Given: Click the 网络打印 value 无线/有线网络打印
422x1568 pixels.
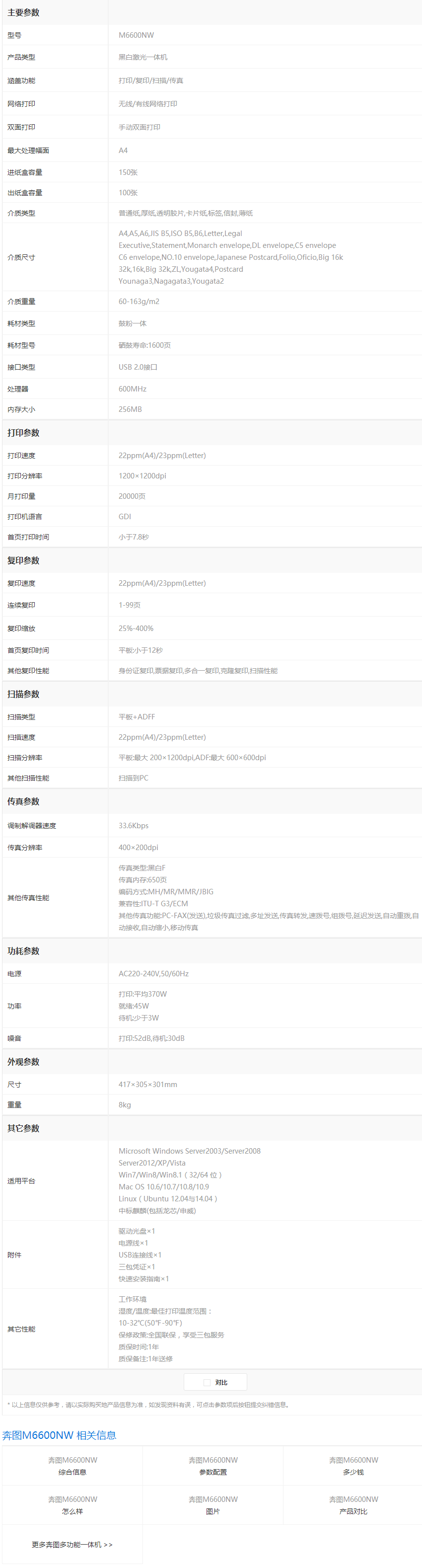Looking at the screenshot, I should click(x=148, y=104).
